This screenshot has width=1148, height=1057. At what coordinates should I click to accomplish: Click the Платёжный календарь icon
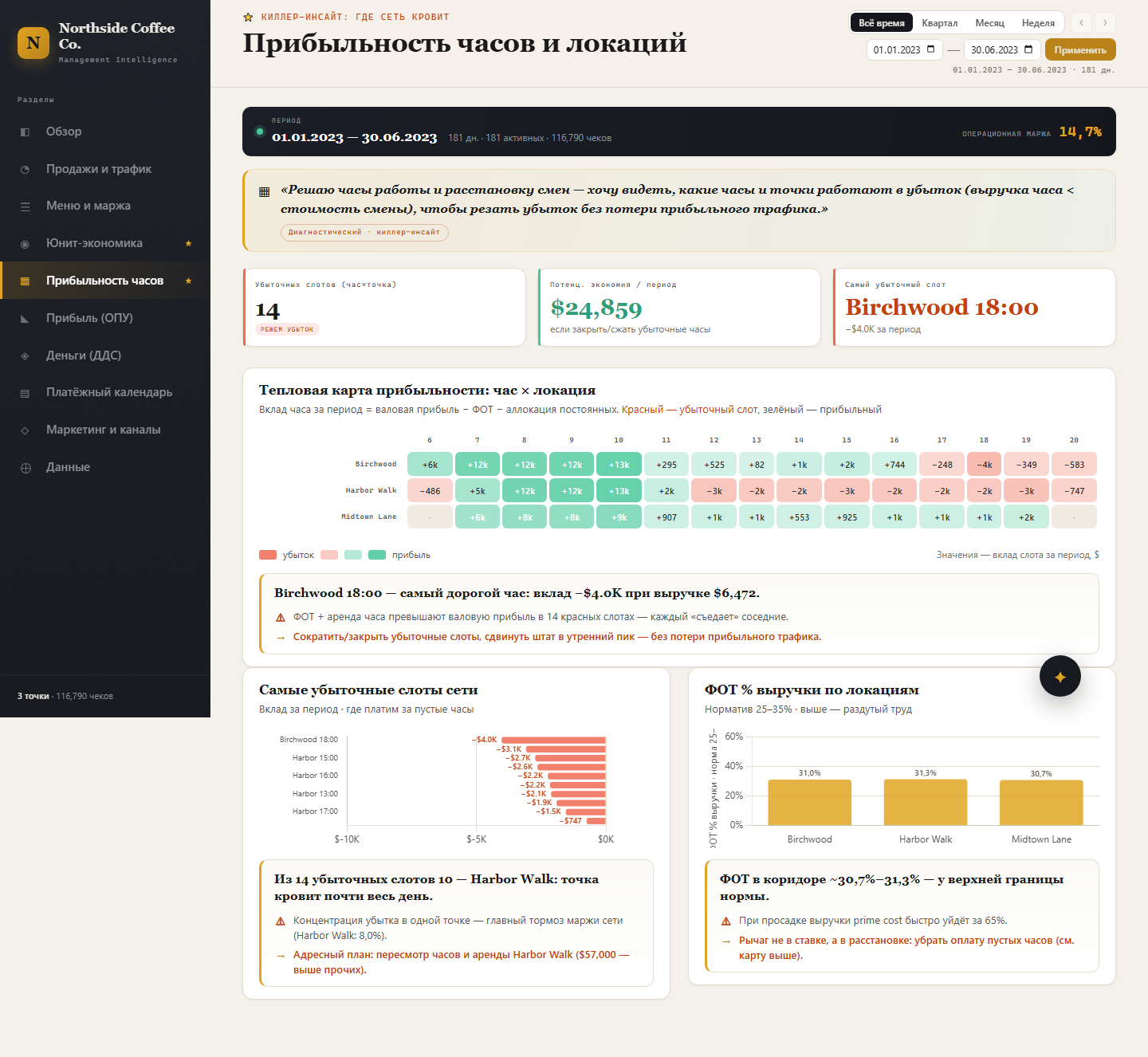click(x=25, y=393)
